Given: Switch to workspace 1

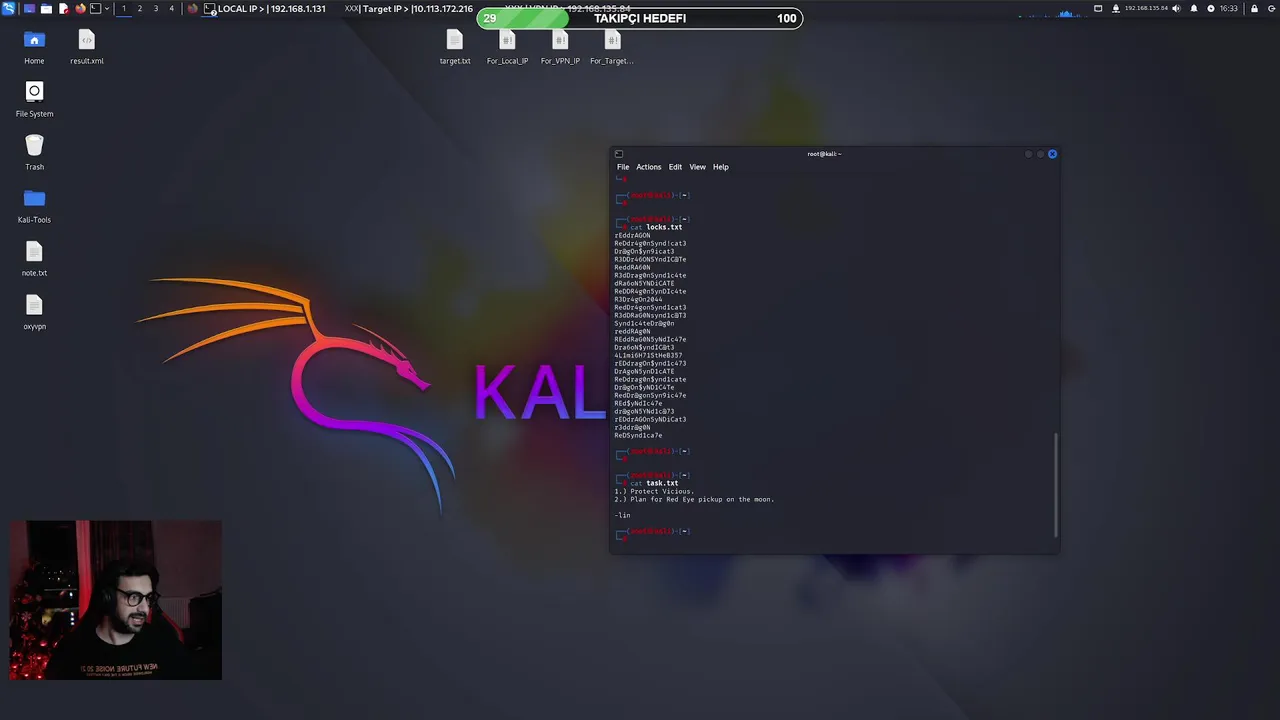Looking at the screenshot, I should [124, 8].
